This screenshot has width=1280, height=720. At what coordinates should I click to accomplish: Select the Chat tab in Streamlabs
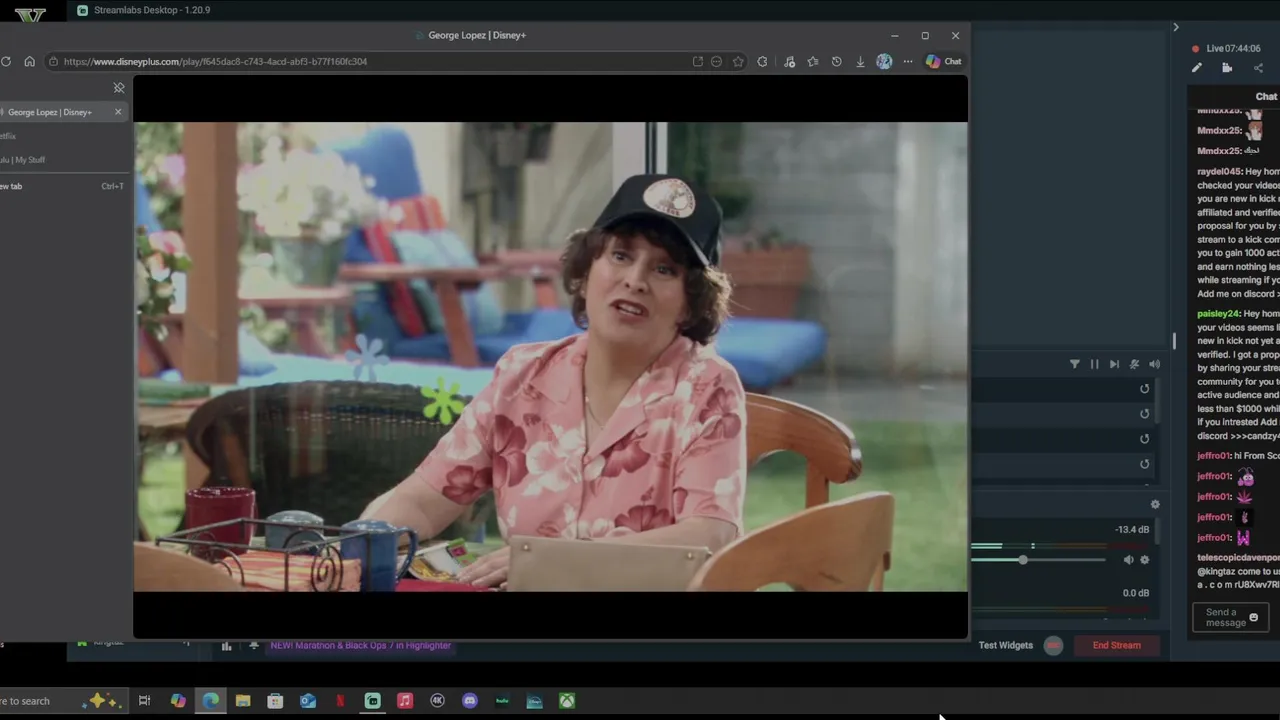click(x=1266, y=97)
